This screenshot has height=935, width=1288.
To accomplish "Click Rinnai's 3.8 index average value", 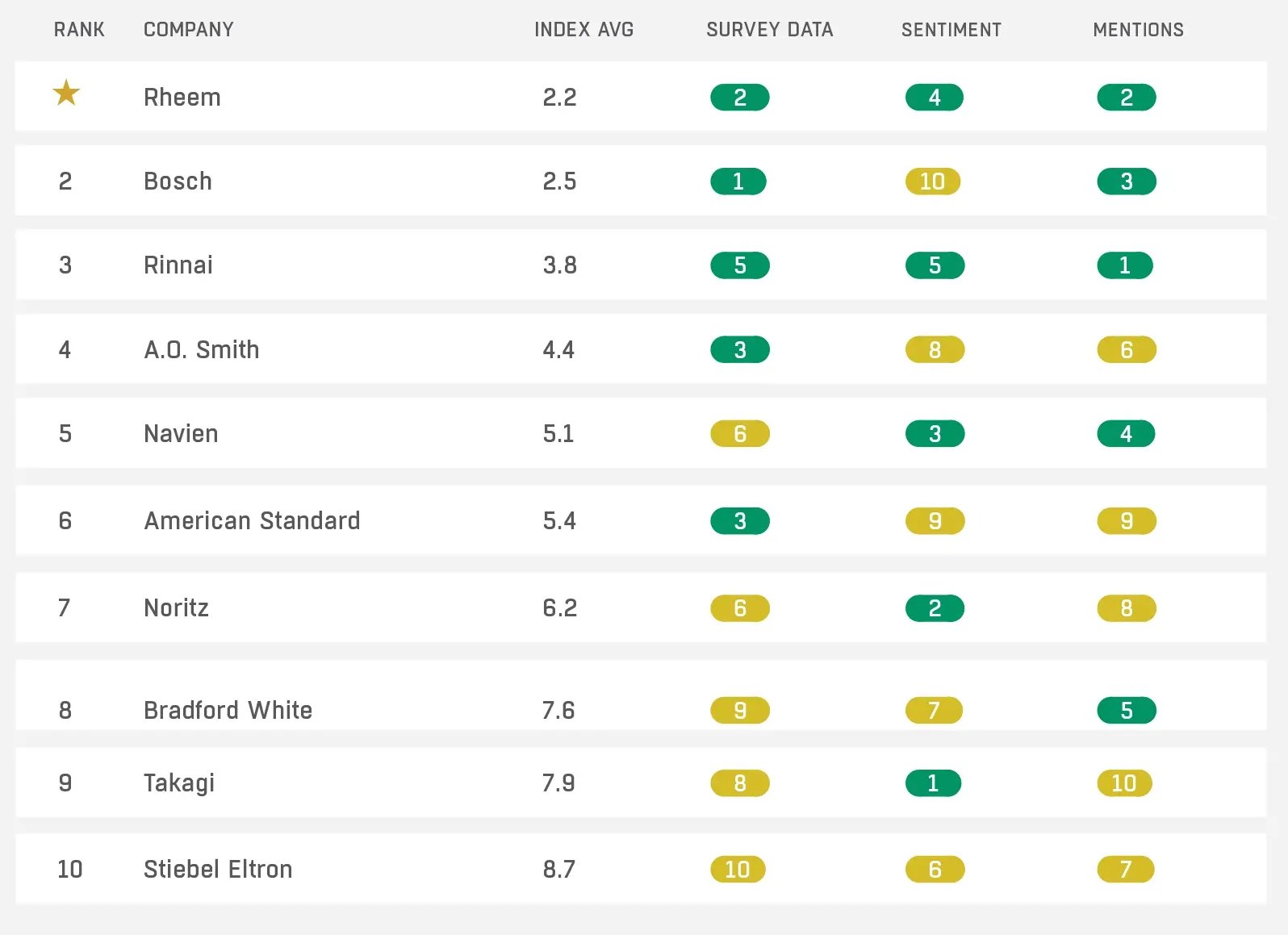I will coord(559,265).
